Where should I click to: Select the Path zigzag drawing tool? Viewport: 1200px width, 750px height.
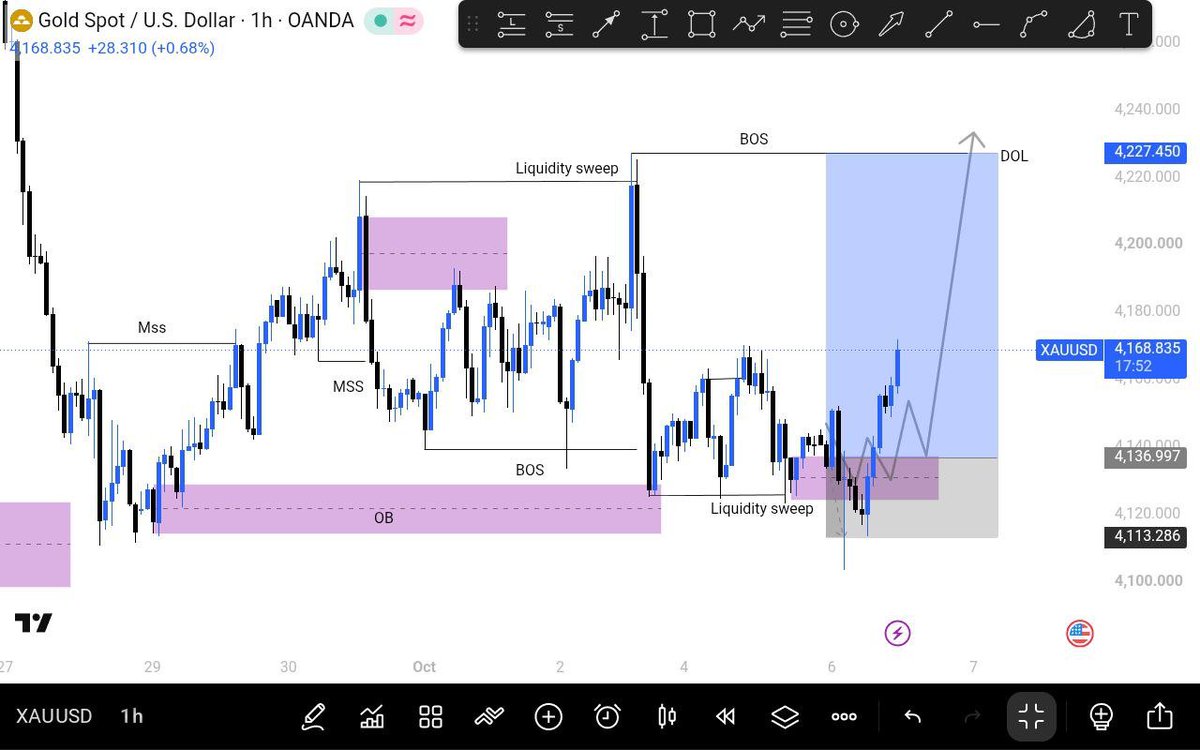pos(749,24)
